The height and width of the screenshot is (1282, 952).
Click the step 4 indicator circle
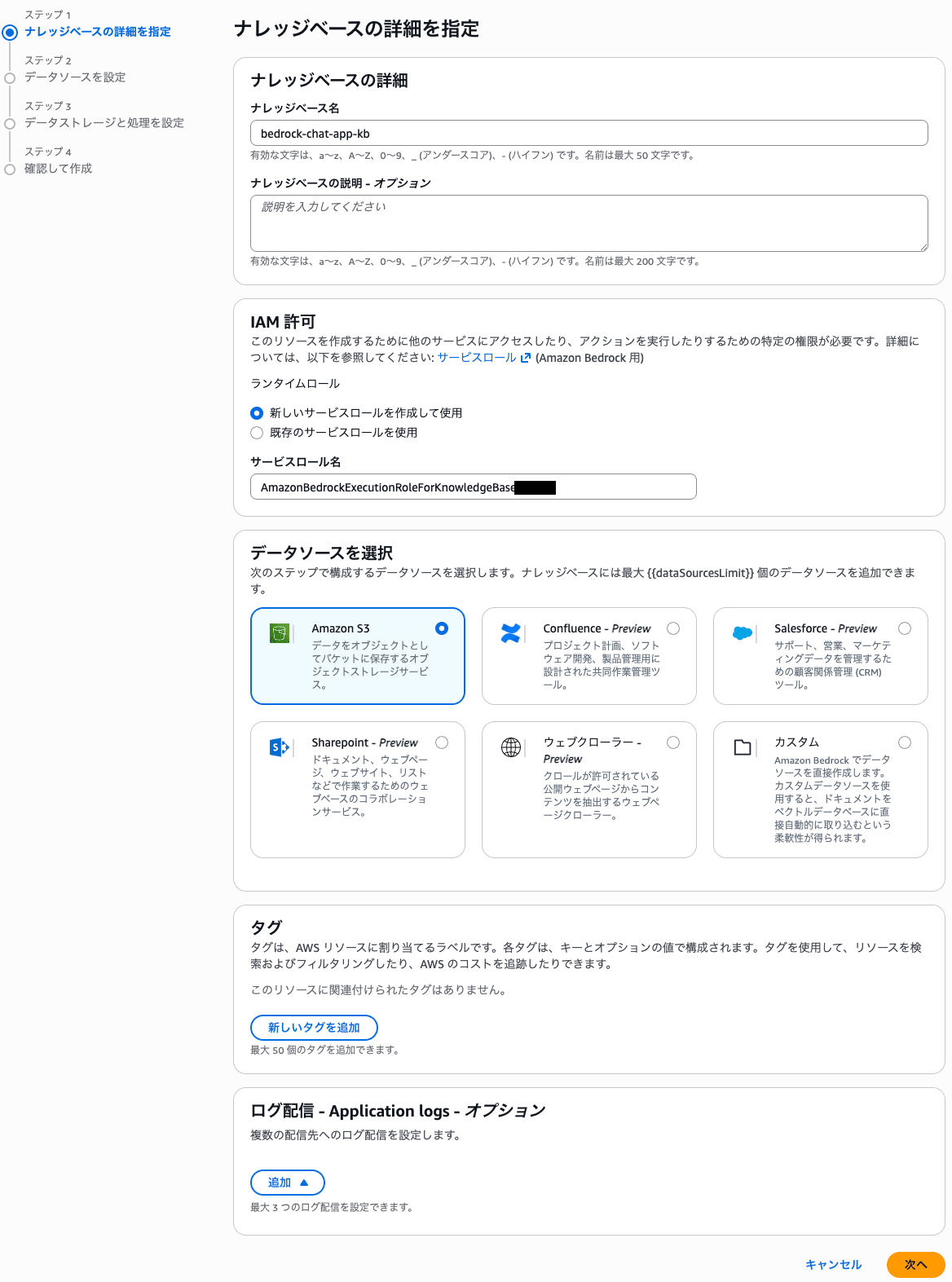(10, 170)
